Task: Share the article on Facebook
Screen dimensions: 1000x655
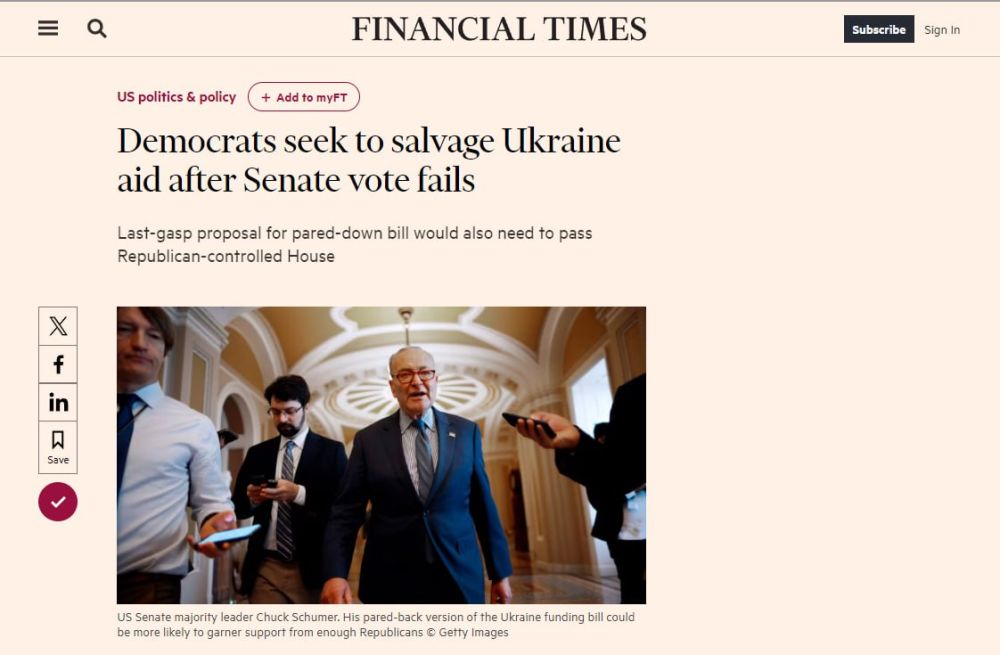Action: pyautogui.click(x=57, y=364)
